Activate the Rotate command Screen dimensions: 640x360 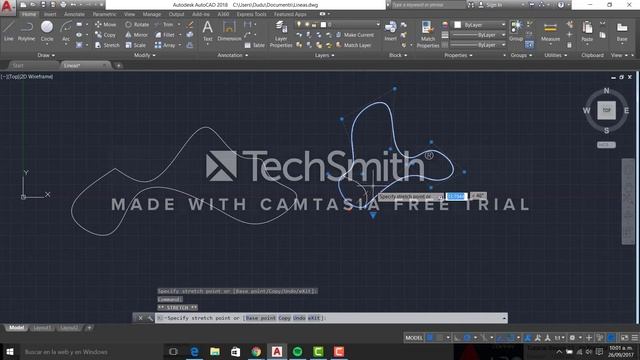pos(137,24)
